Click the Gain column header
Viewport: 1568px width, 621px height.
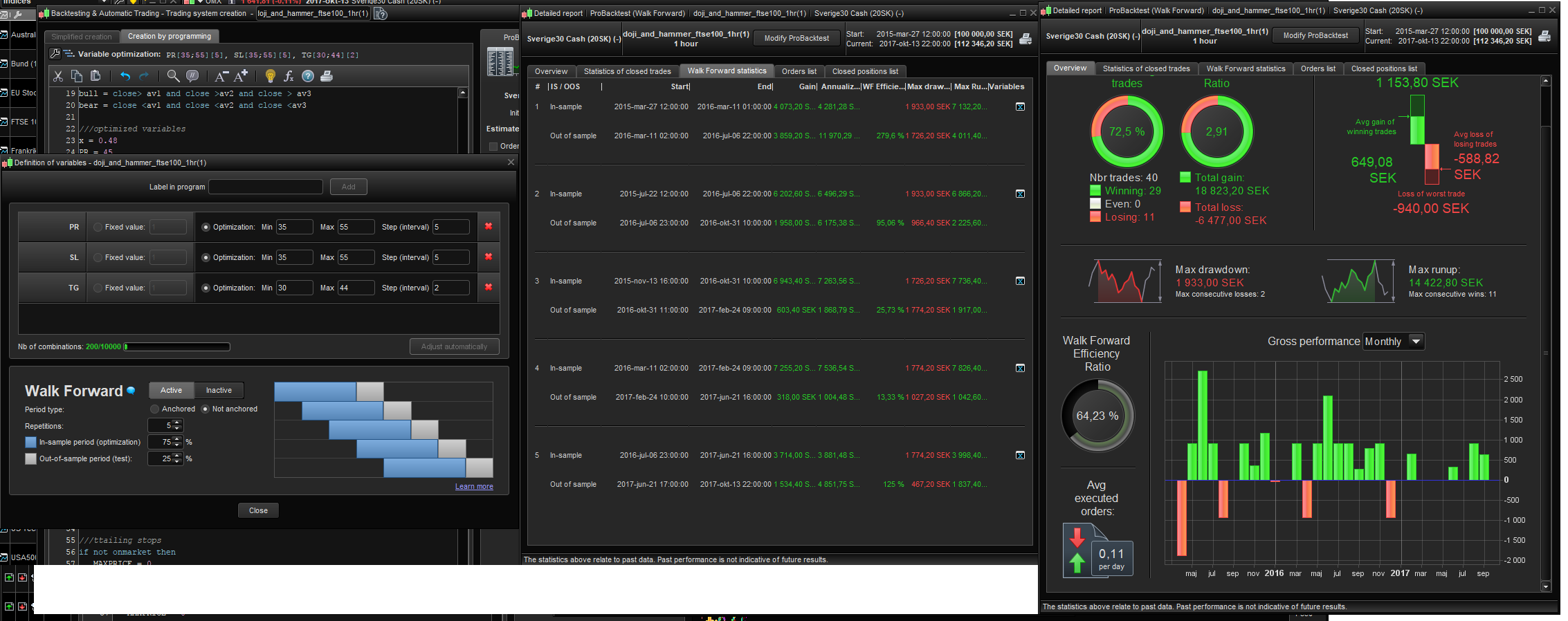pos(808,86)
